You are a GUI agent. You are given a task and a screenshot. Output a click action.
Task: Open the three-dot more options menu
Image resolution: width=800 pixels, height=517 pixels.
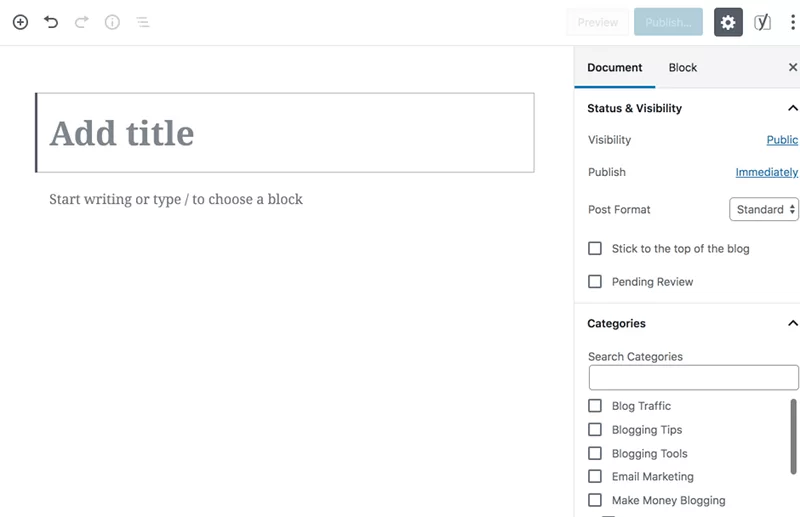tap(792, 22)
